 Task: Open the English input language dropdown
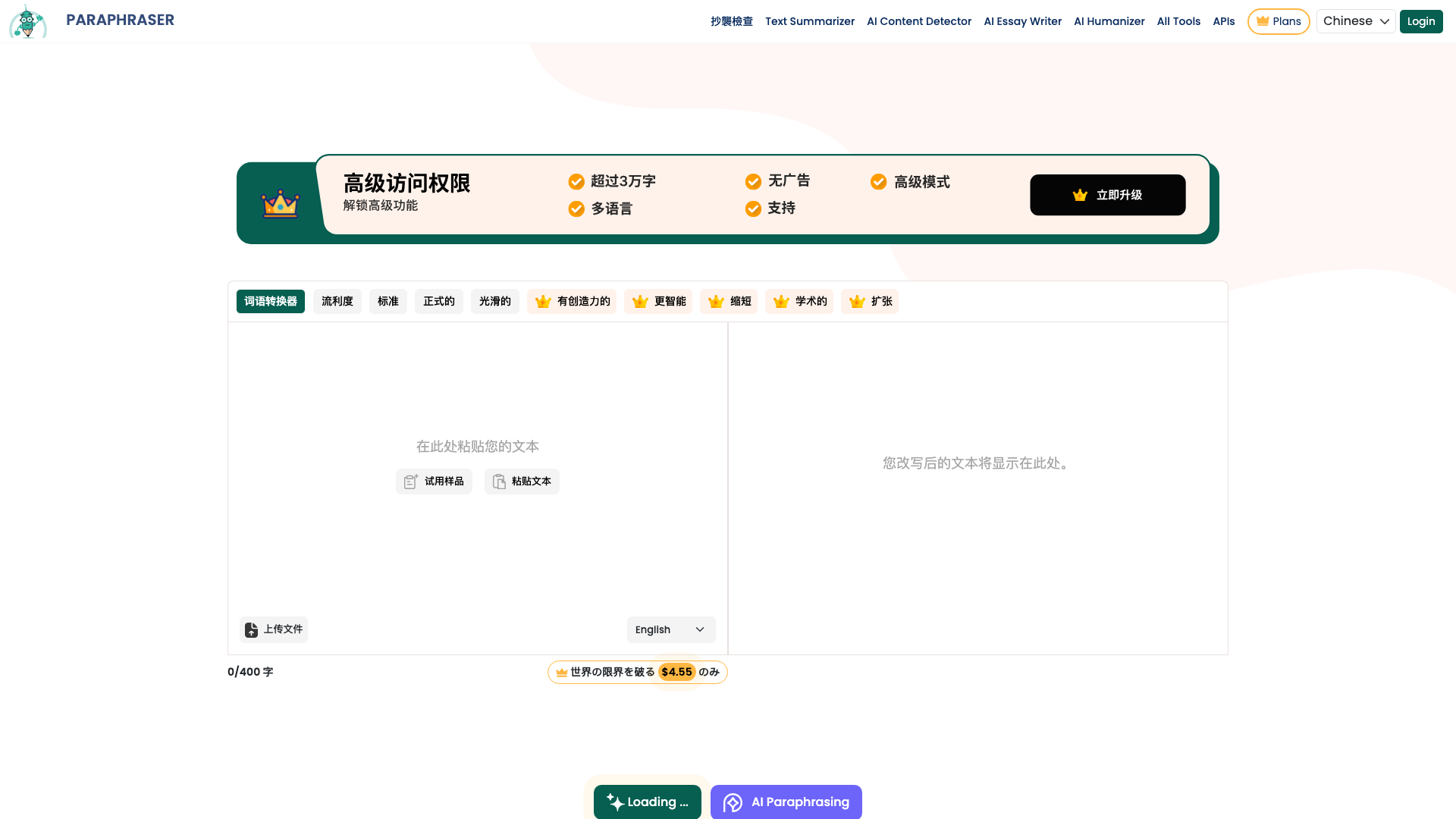[x=671, y=629]
